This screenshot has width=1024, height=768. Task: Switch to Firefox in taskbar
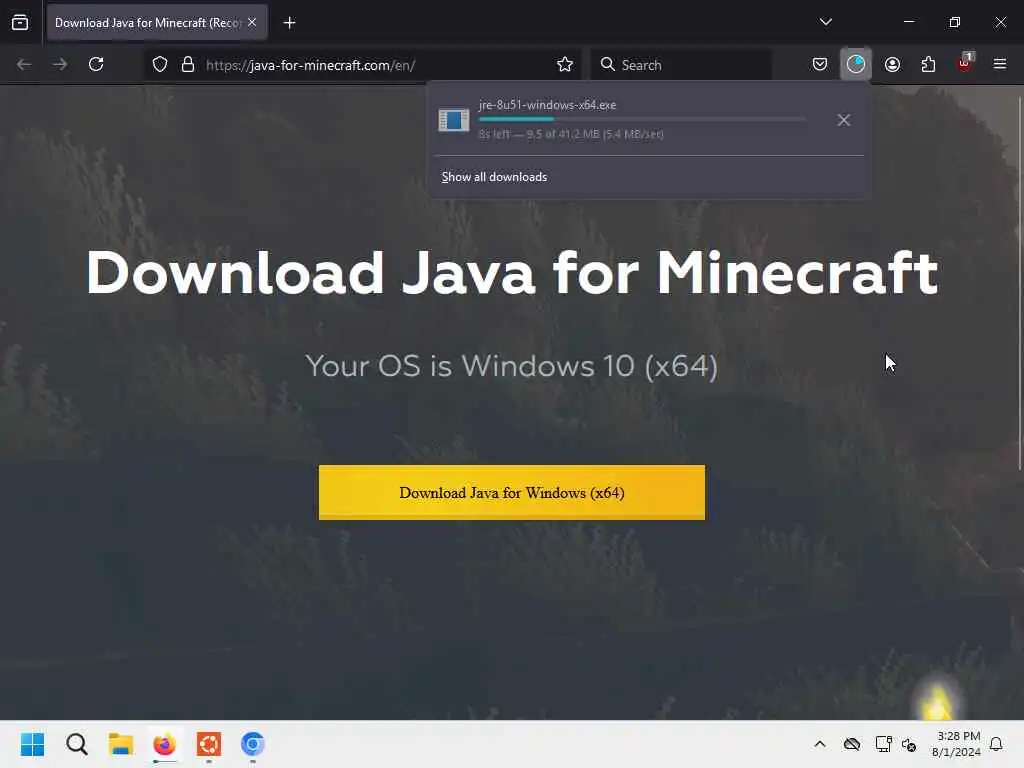pyautogui.click(x=165, y=744)
